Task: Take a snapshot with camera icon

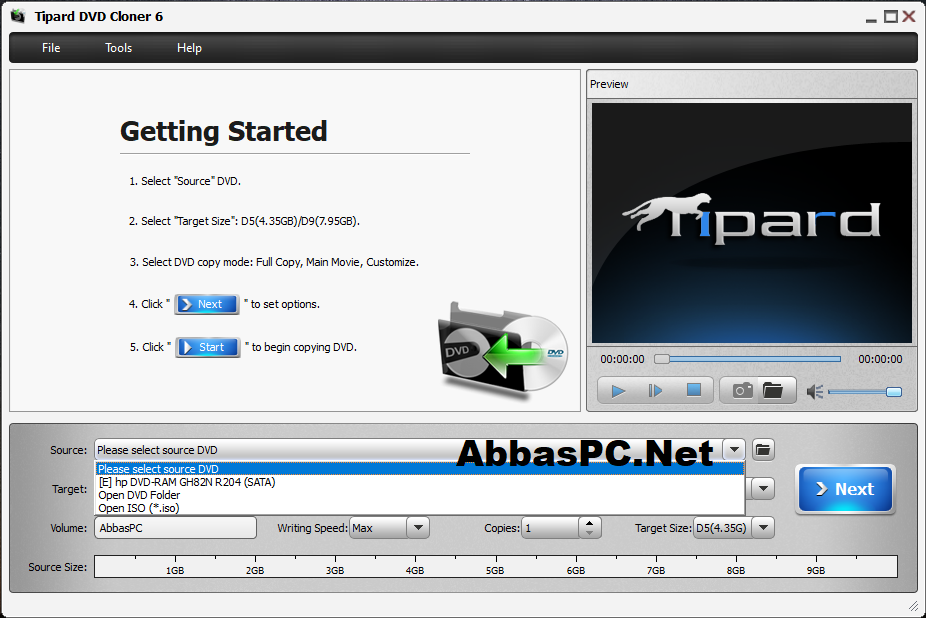Action: pos(742,391)
